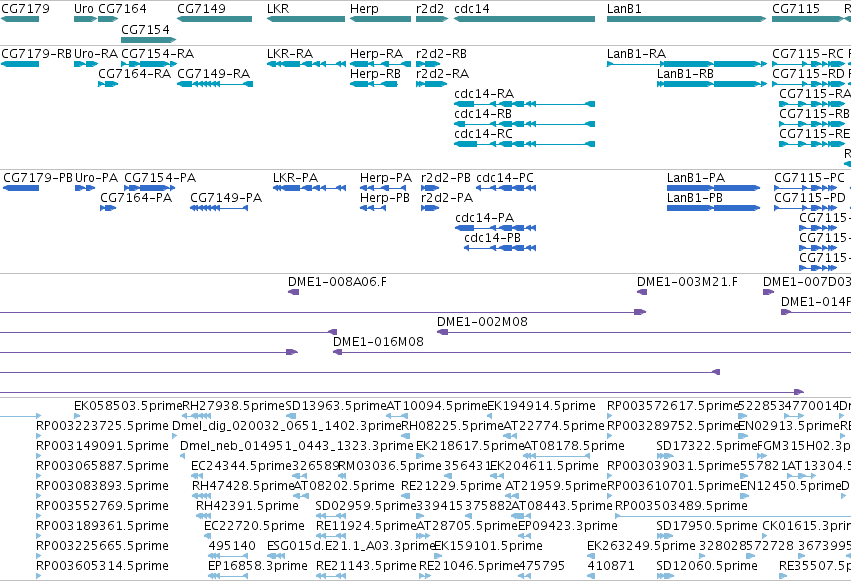Open EST RH42391.5prime label

coord(247,506)
